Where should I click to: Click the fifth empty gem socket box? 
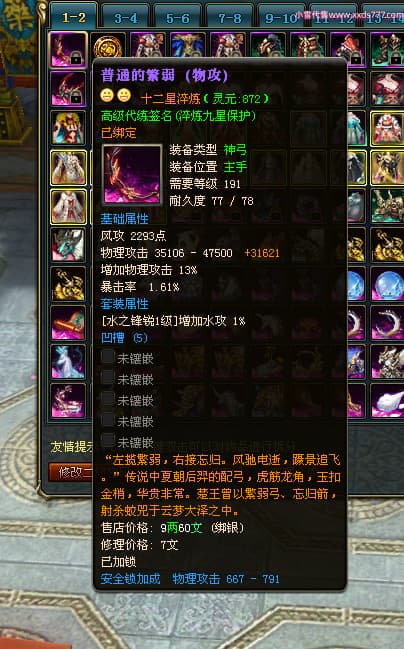click(x=108, y=440)
